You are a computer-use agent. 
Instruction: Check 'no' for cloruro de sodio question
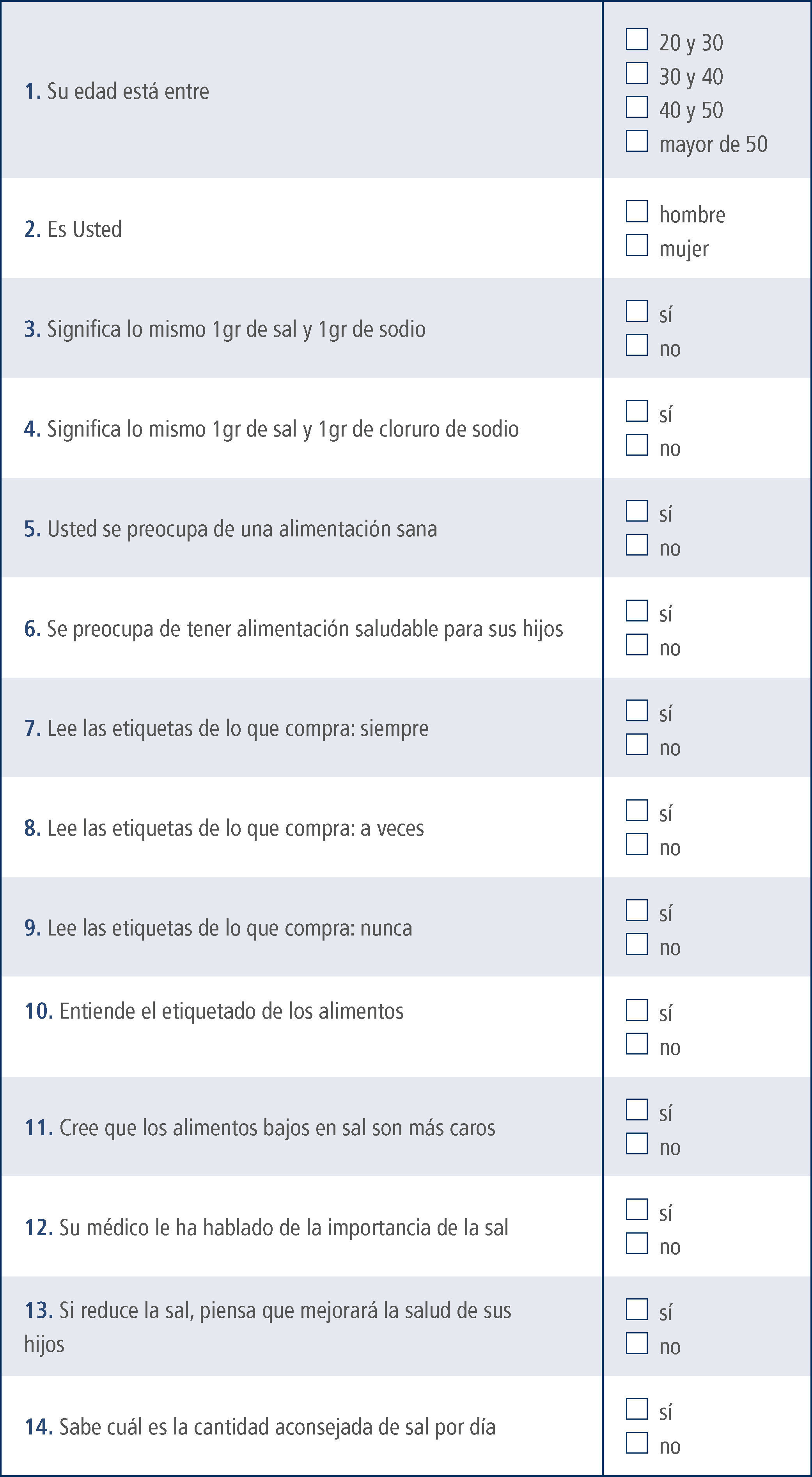click(636, 445)
